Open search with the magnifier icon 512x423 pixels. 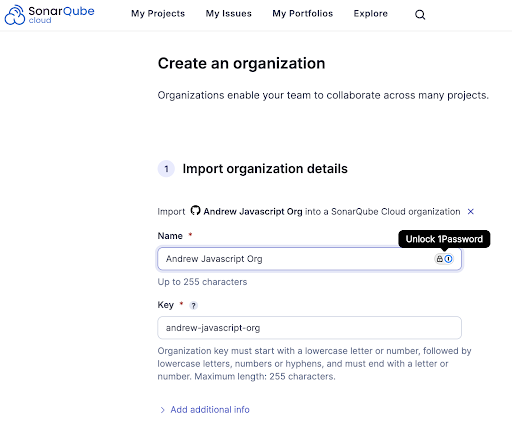(x=420, y=15)
